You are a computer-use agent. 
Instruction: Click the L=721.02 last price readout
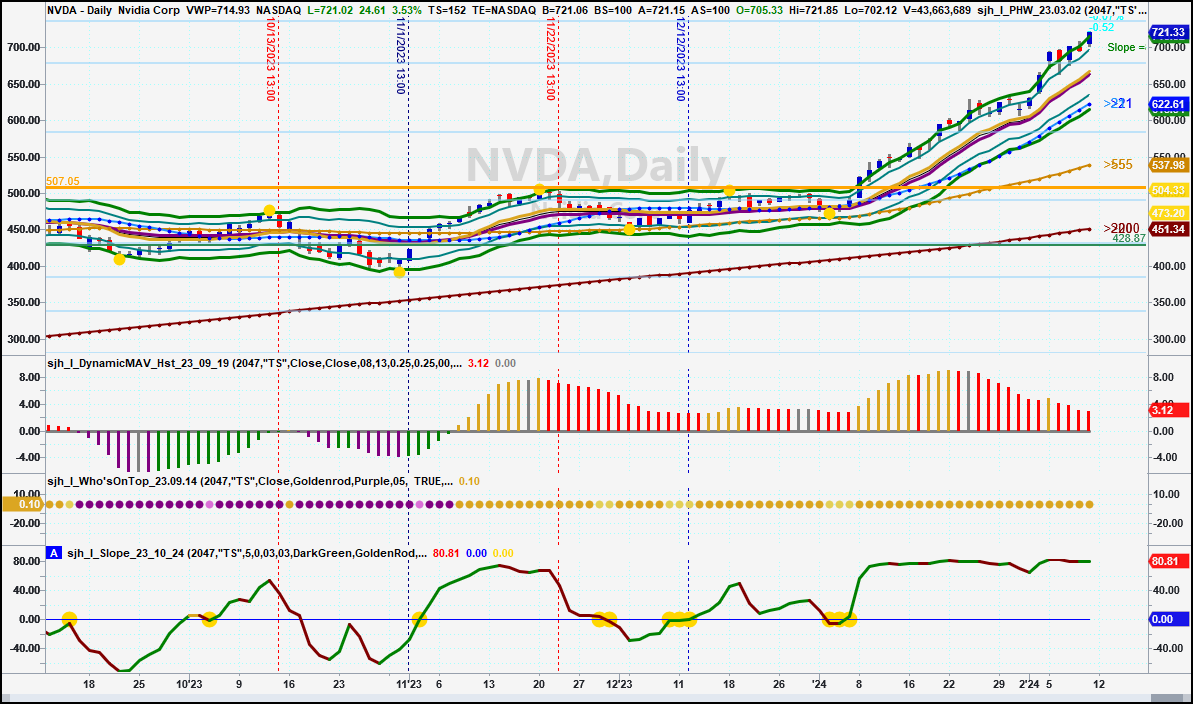click(x=330, y=11)
